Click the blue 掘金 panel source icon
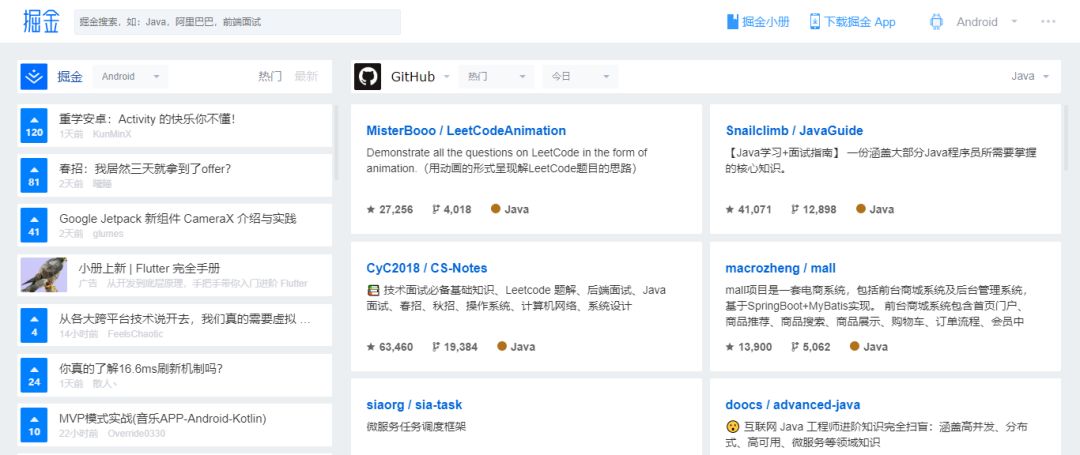 click(34, 76)
